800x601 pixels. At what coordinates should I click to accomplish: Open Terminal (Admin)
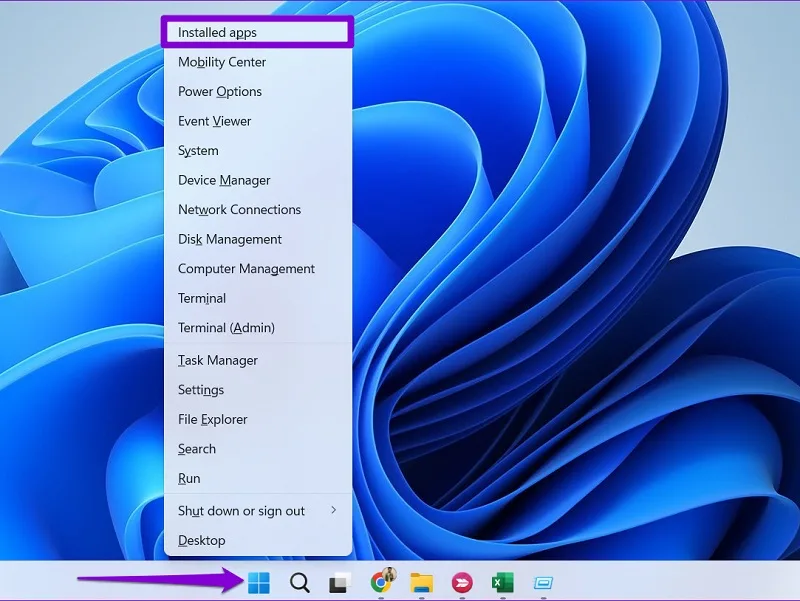pyautogui.click(x=258, y=328)
